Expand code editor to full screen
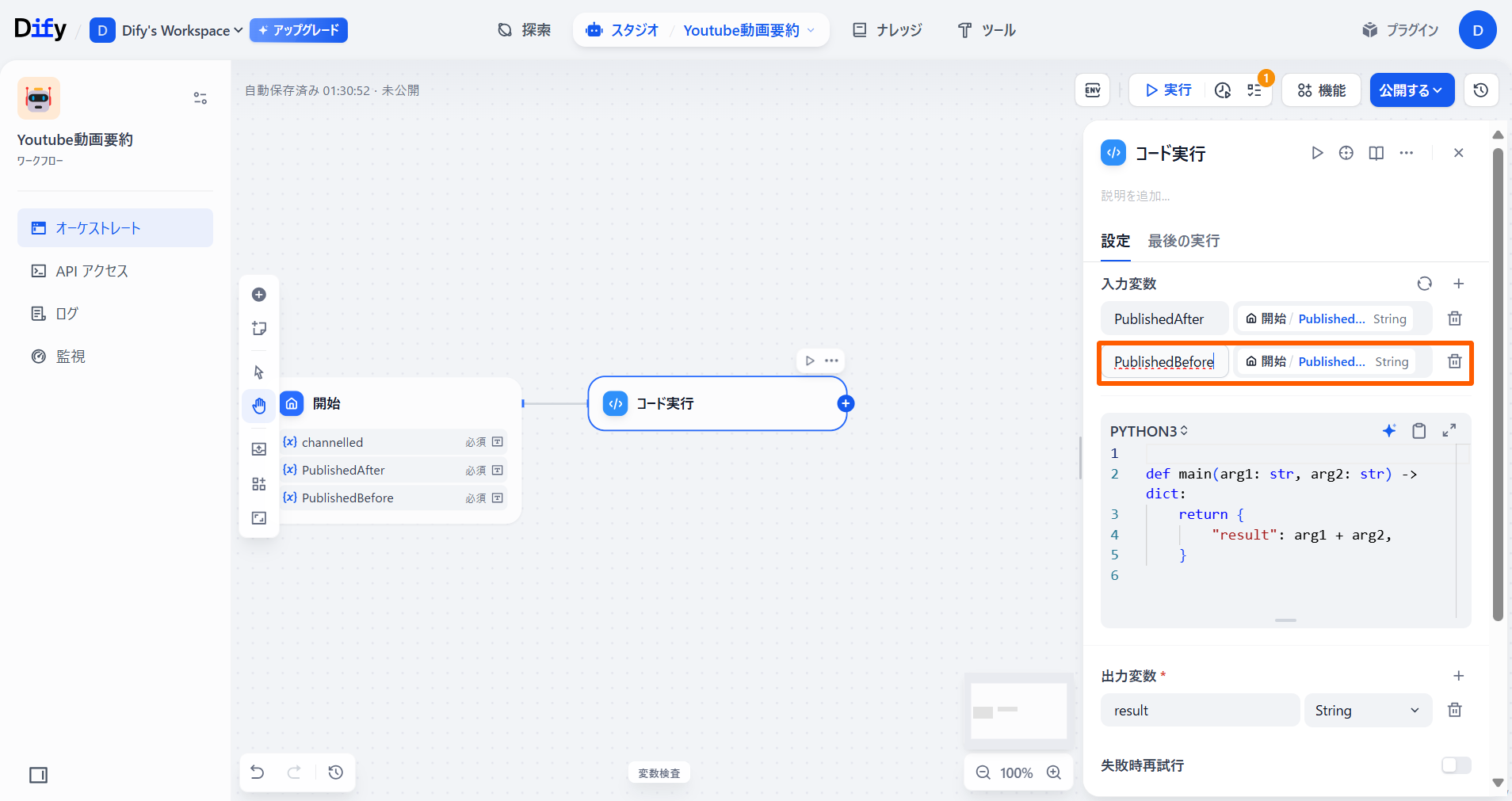Image resolution: width=1512 pixels, height=801 pixels. click(1449, 430)
